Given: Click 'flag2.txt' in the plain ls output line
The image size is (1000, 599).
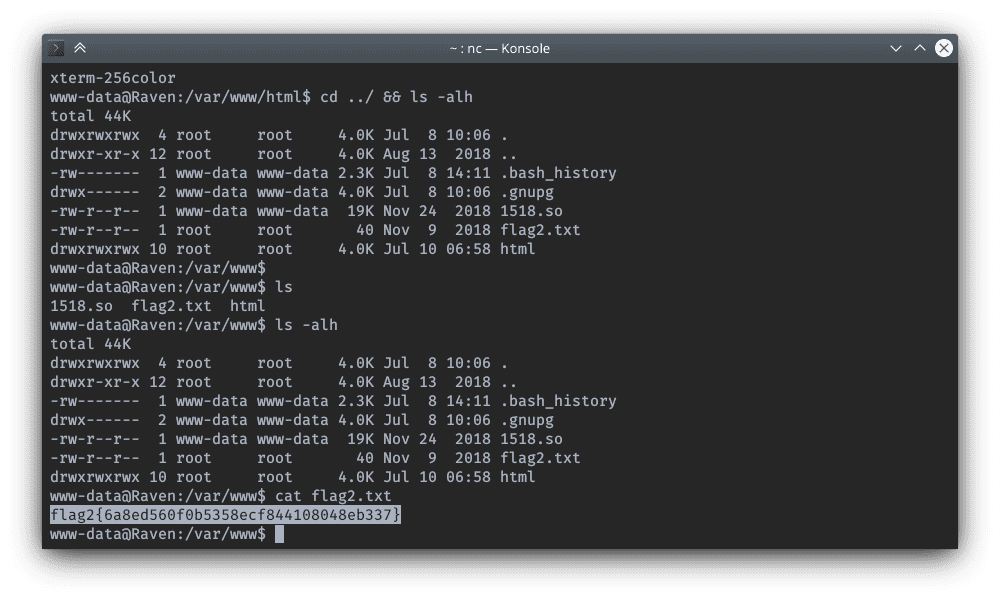Looking at the screenshot, I should [171, 306].
